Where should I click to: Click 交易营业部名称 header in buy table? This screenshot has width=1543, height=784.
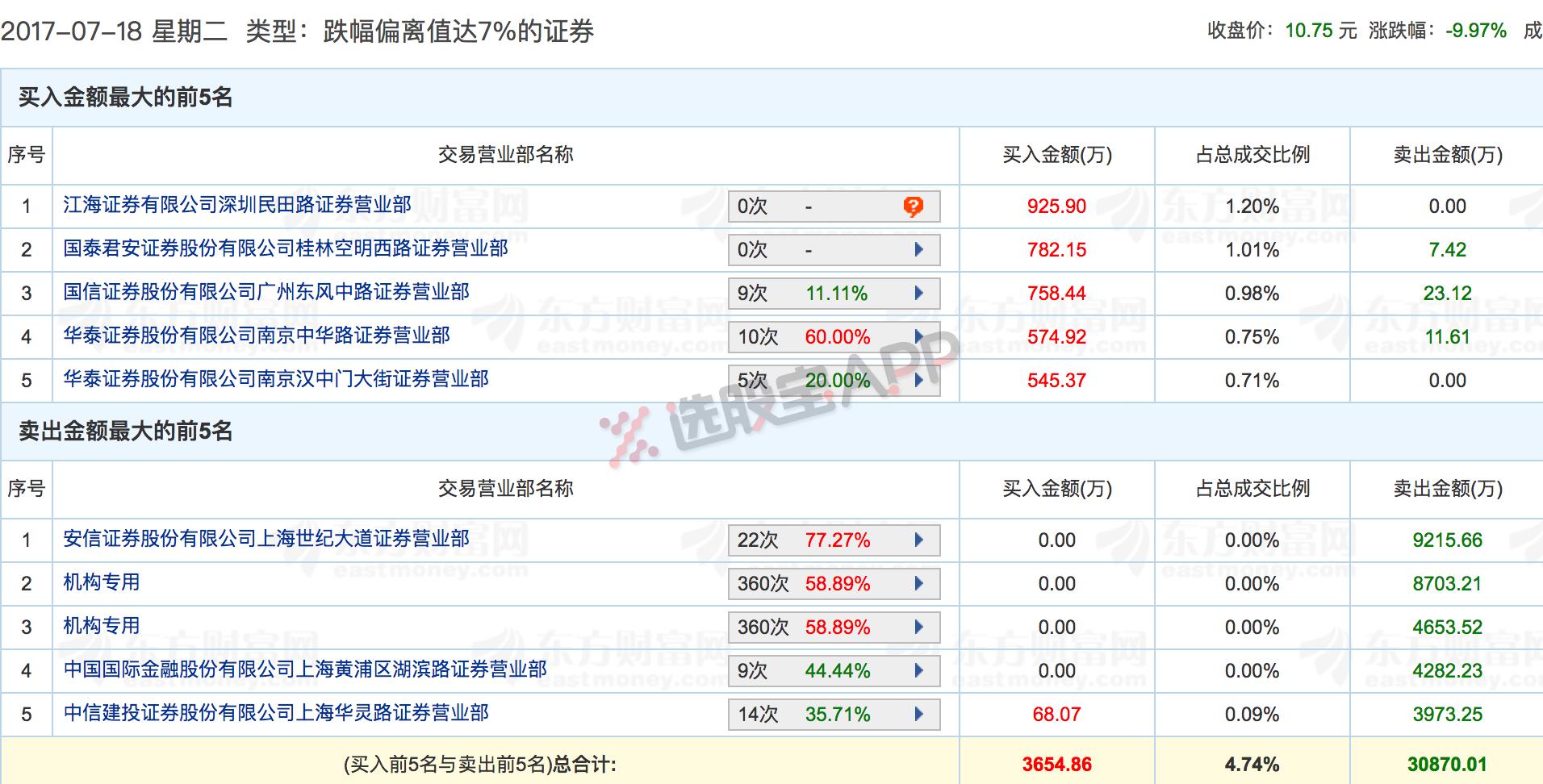coord(506,155)
